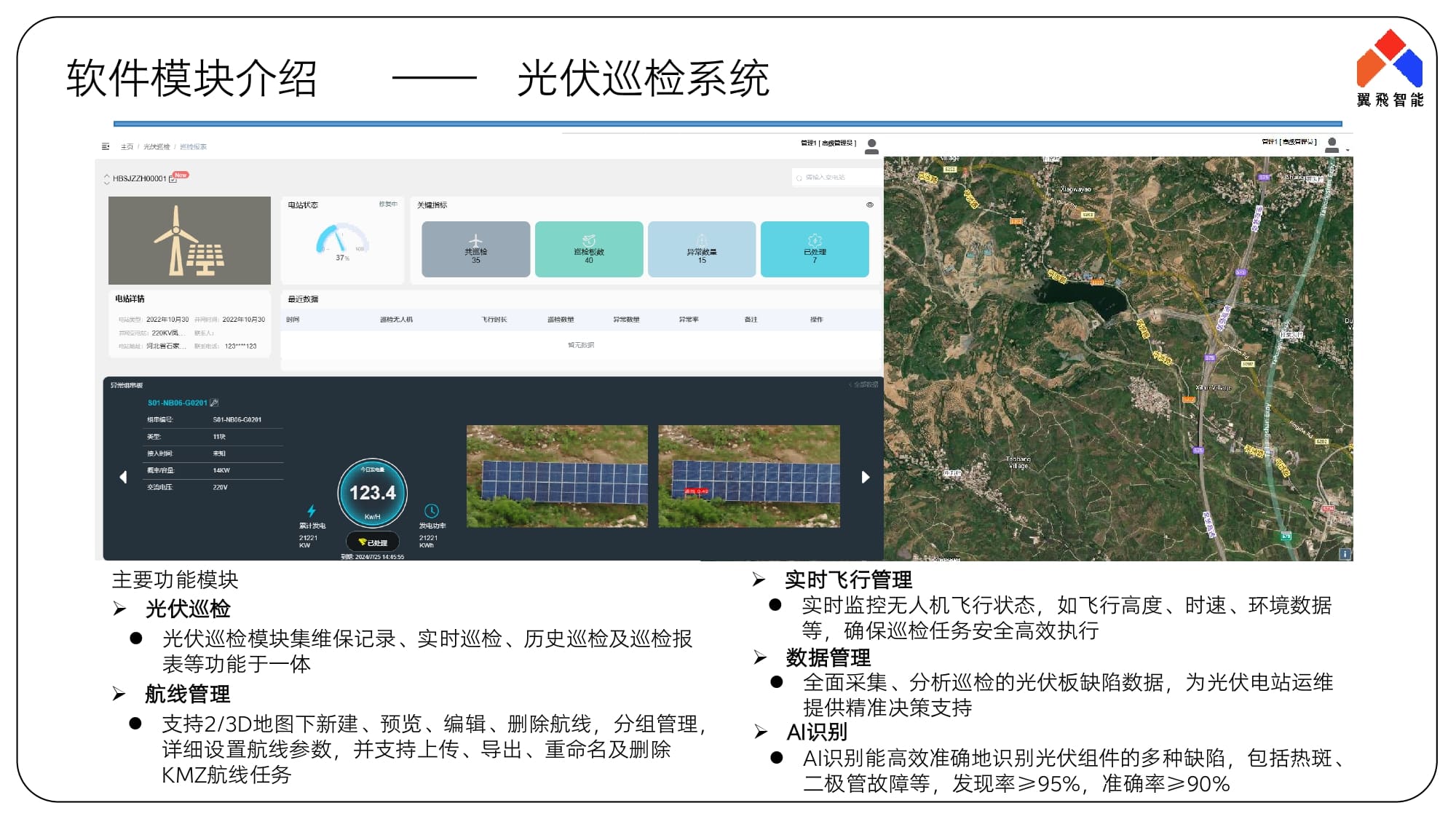Click the user avatar above the map
This screenshot has height=819, width=1456.
(1332, 145)
